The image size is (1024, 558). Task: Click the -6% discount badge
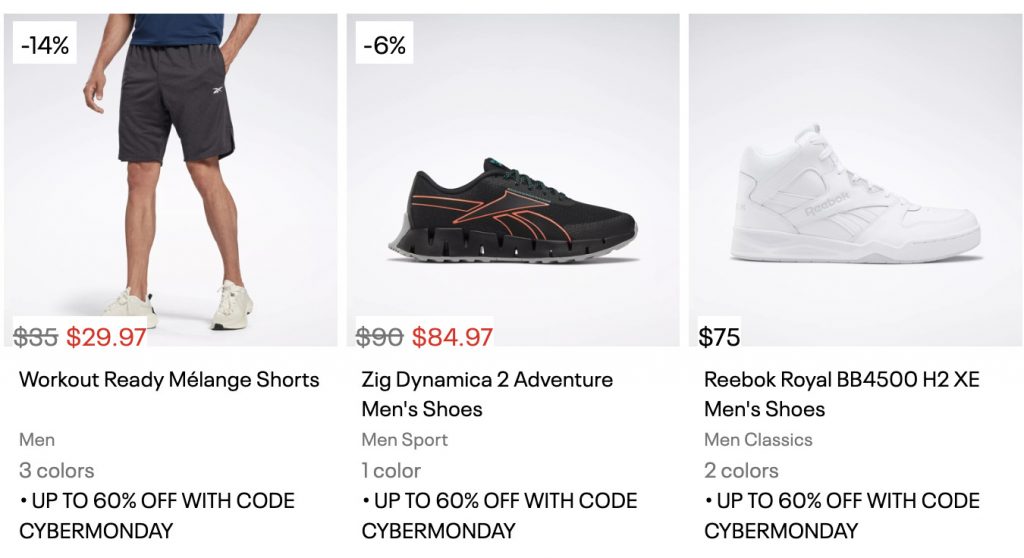[x=384, y=46]
